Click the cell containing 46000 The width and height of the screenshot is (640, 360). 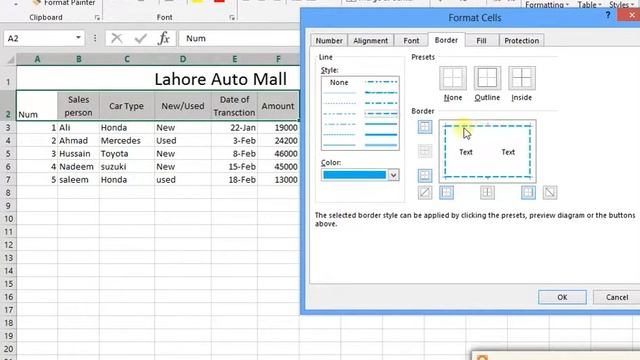(x=278, y=153)
